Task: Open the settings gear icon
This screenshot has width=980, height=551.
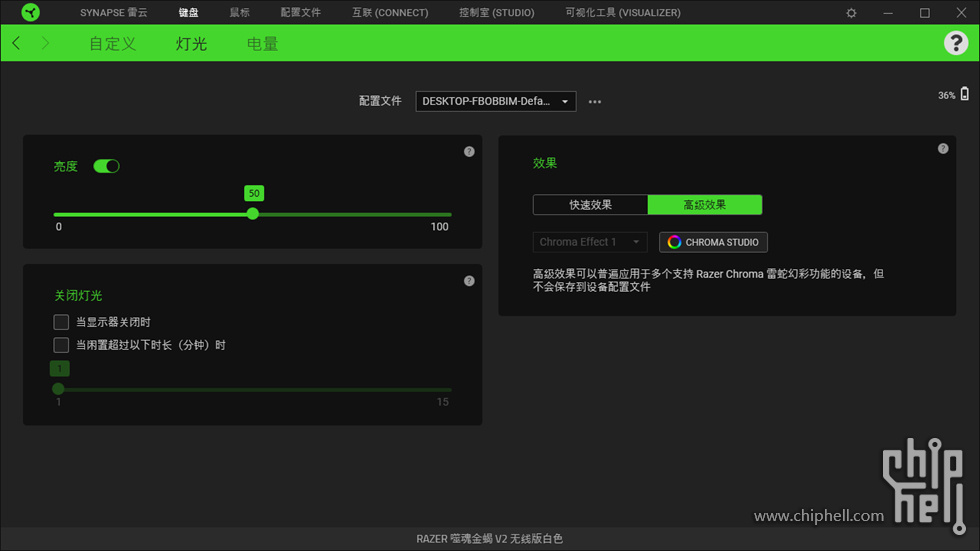Action: 851,12
